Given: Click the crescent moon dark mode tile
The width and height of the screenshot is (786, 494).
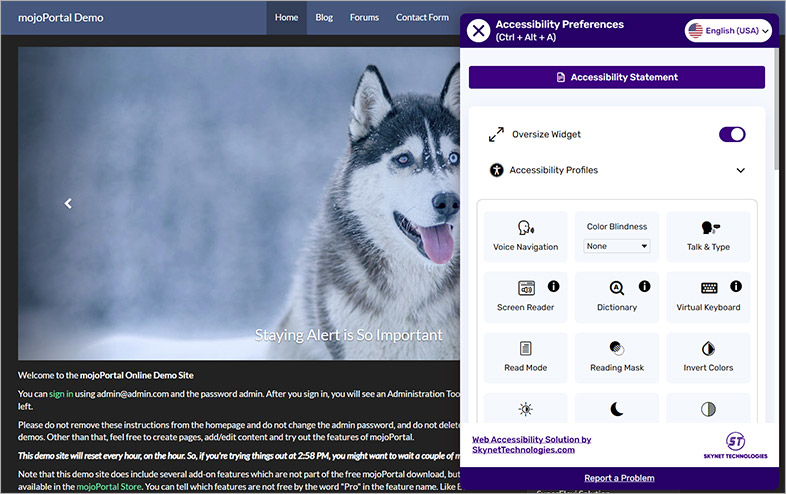Looking at the screenshot, I should [x=617, y=408].
